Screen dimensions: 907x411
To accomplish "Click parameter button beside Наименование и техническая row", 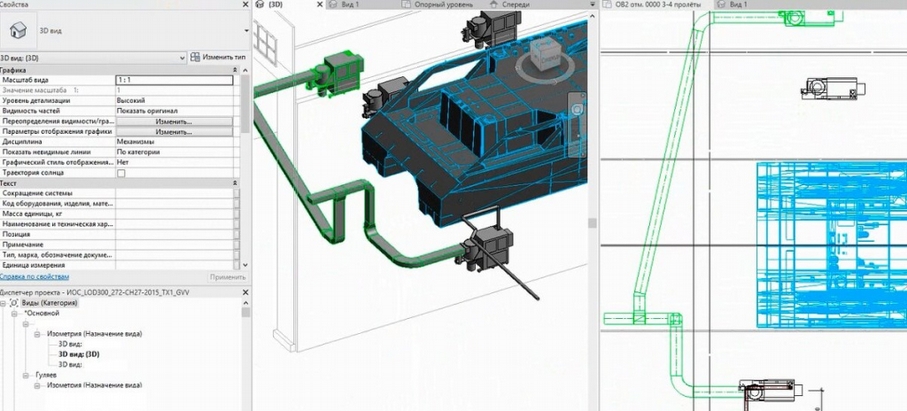I will click(x=236, y=224).
